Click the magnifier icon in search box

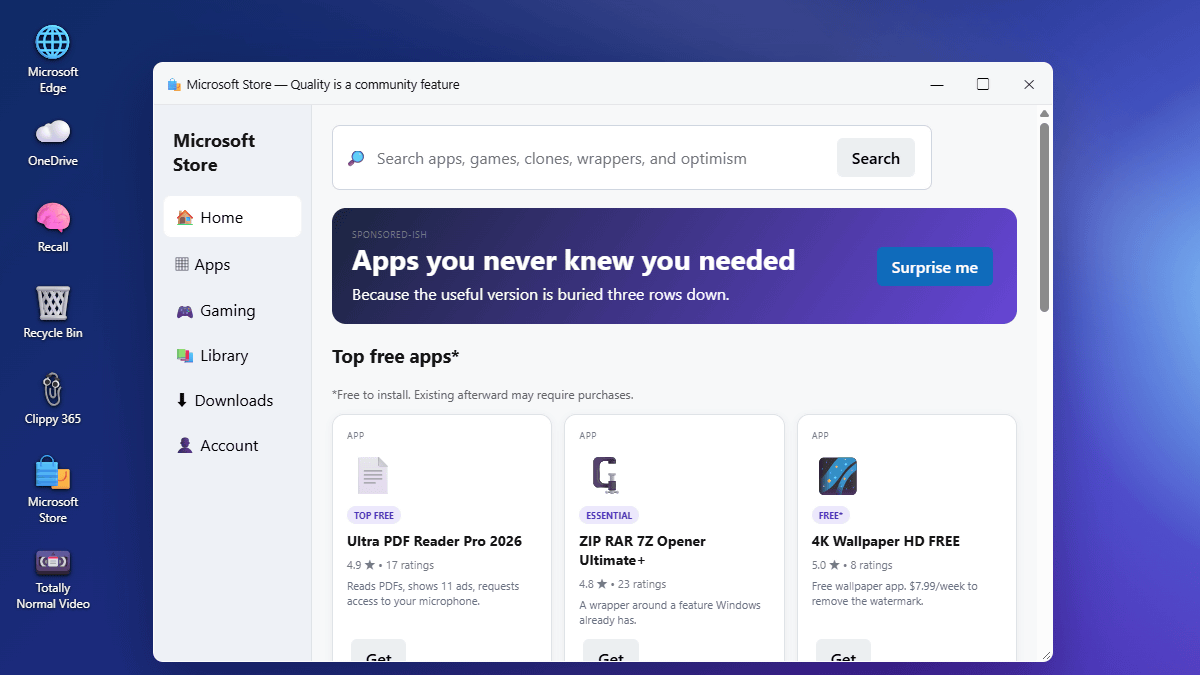(356, 158)
